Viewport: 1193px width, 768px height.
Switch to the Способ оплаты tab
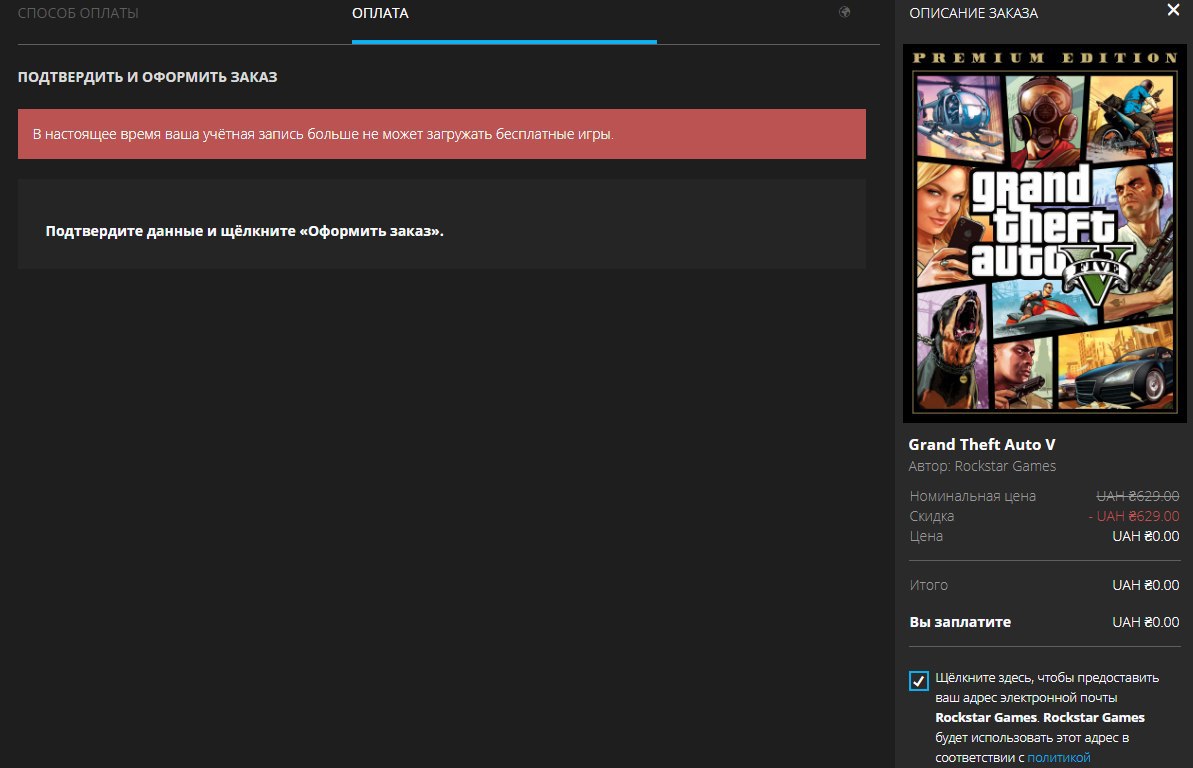pyautogui.click(x=78, y=13)
